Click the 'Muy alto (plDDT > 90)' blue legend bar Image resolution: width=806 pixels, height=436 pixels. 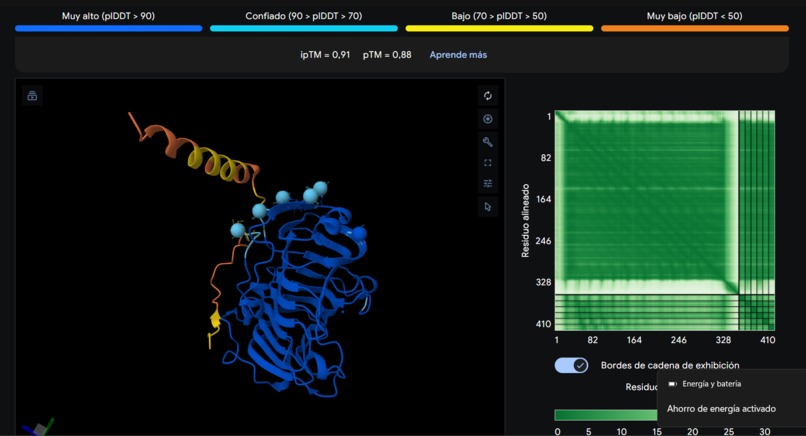click(108, 29)
